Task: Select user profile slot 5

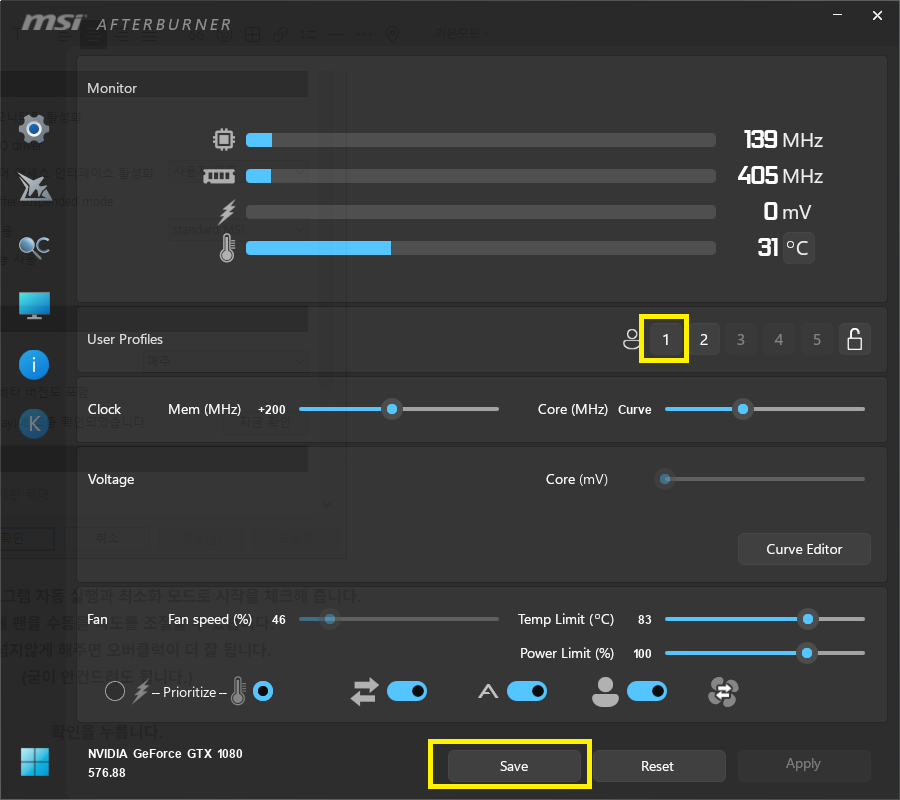Action: 817,339
